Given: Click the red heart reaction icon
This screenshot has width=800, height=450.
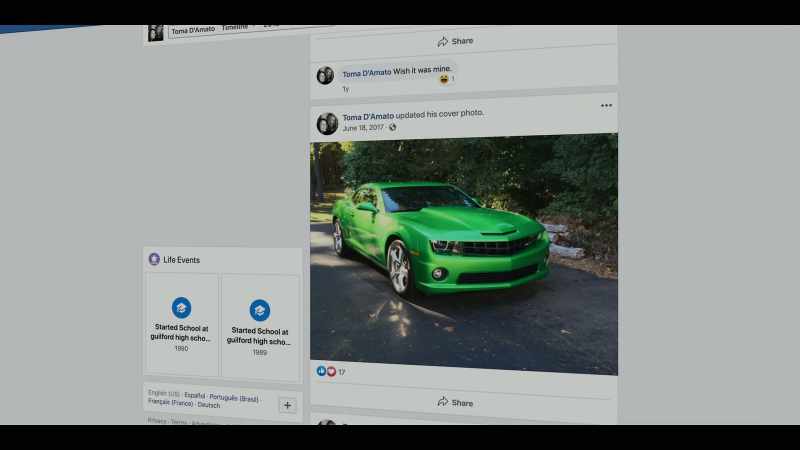Looking at the screenshot, I should click(331, 371).
